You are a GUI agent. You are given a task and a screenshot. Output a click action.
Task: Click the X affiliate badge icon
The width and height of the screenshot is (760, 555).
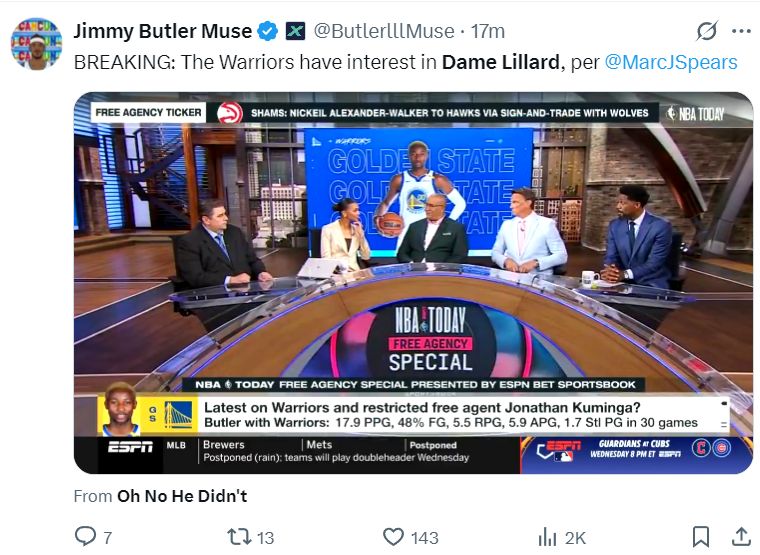pos(296,31)
